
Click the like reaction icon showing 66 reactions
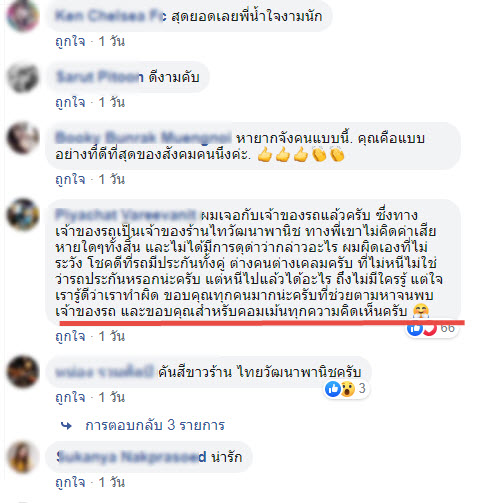click(415, 329)
